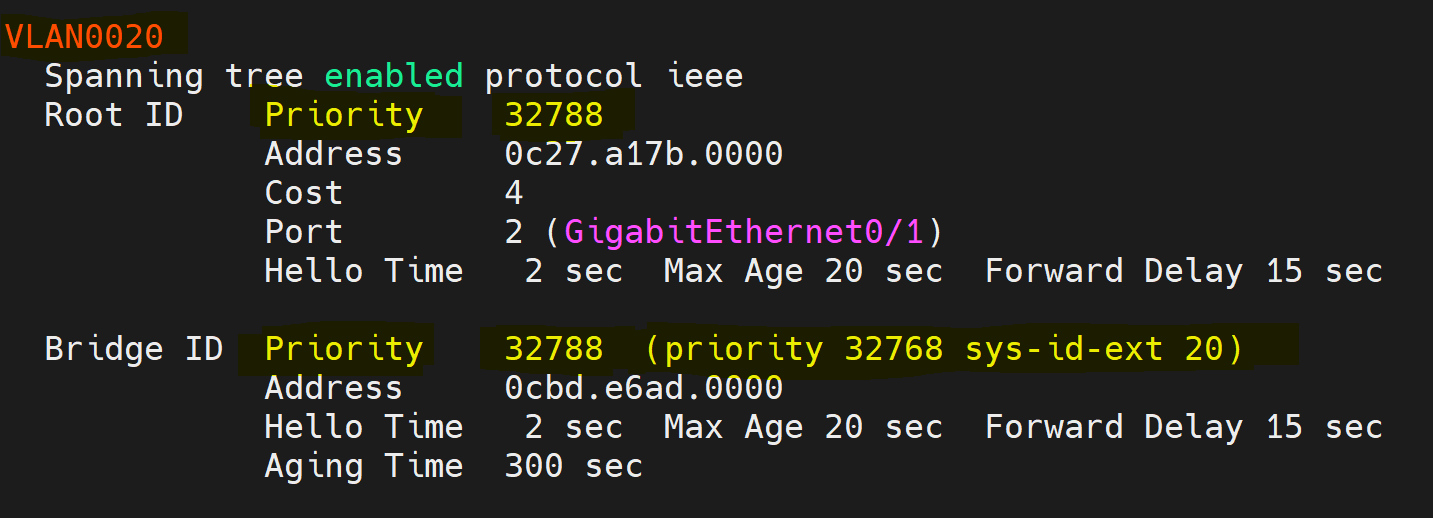Click the Root ID label
This screenshot has width=1433, height=518.
click(x=114, y=115)
